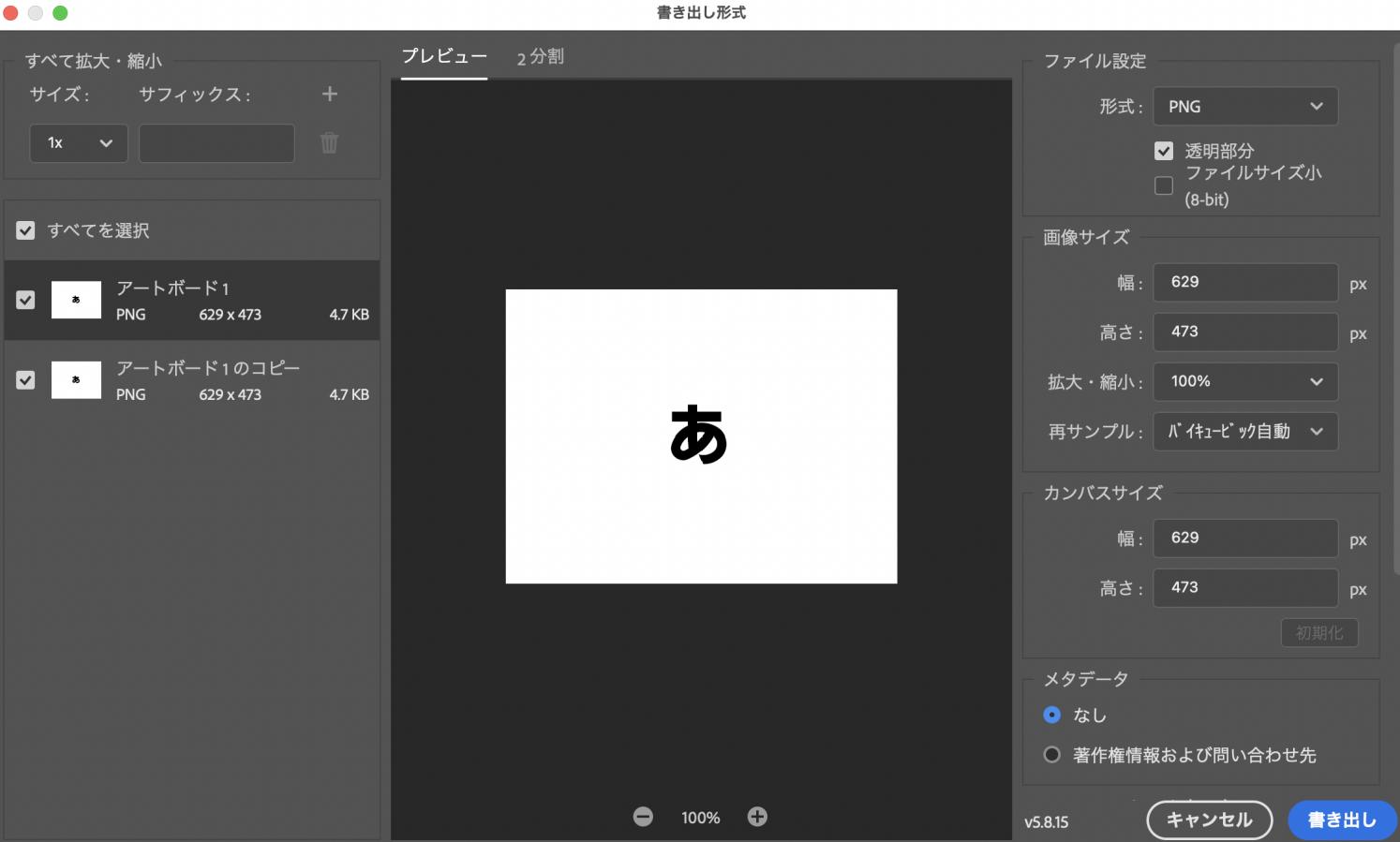The image size is (1400, 842).
Task: Click the plus icon to add a new size
Action: click(x=329, y=94)
